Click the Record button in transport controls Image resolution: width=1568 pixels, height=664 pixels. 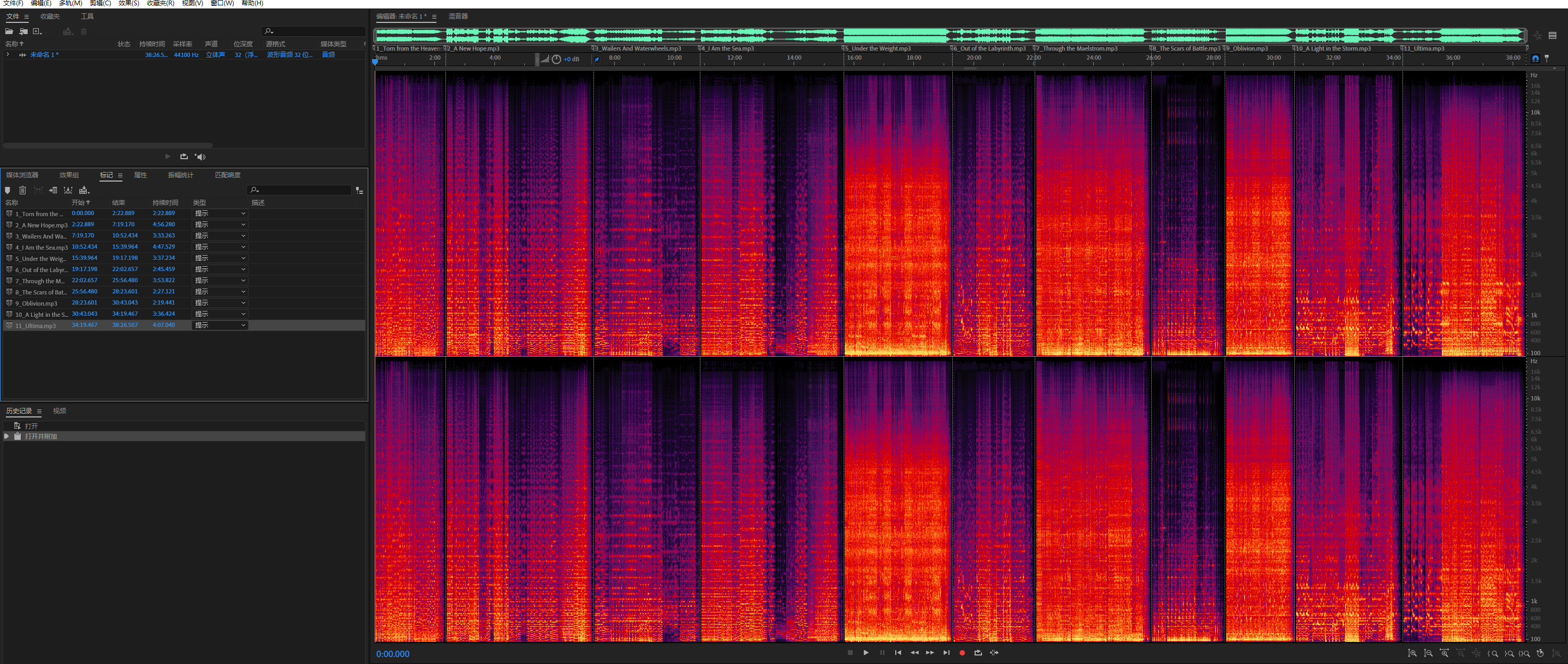point(962,652)
